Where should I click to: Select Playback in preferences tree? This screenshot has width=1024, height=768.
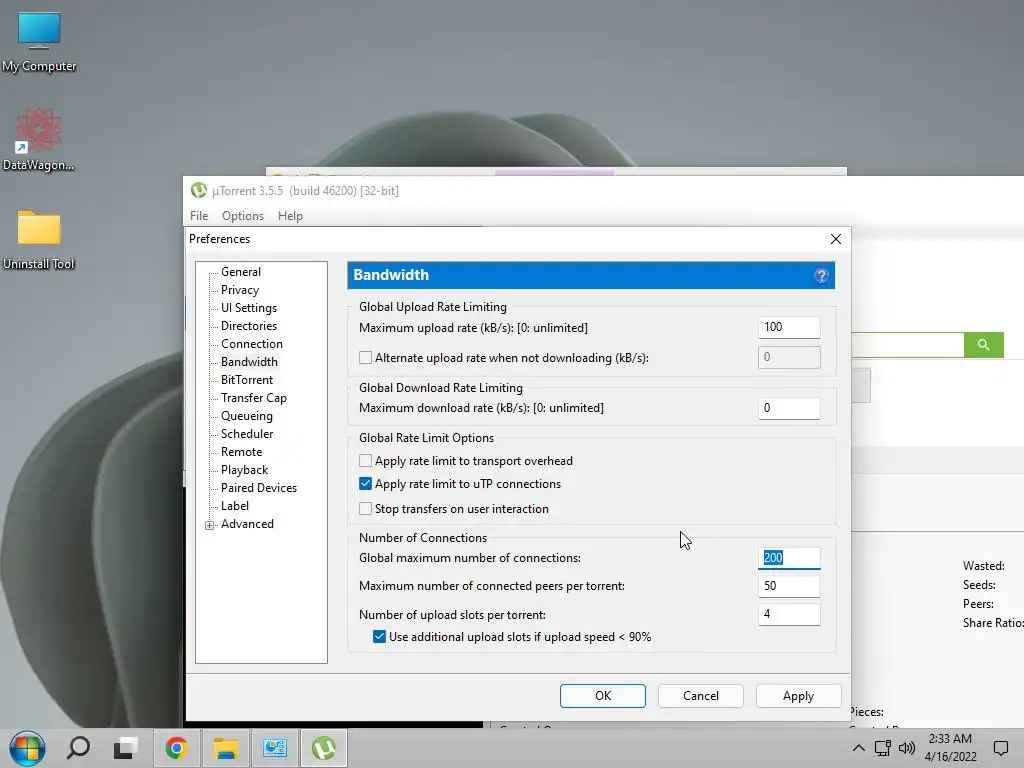coord(244,470)
